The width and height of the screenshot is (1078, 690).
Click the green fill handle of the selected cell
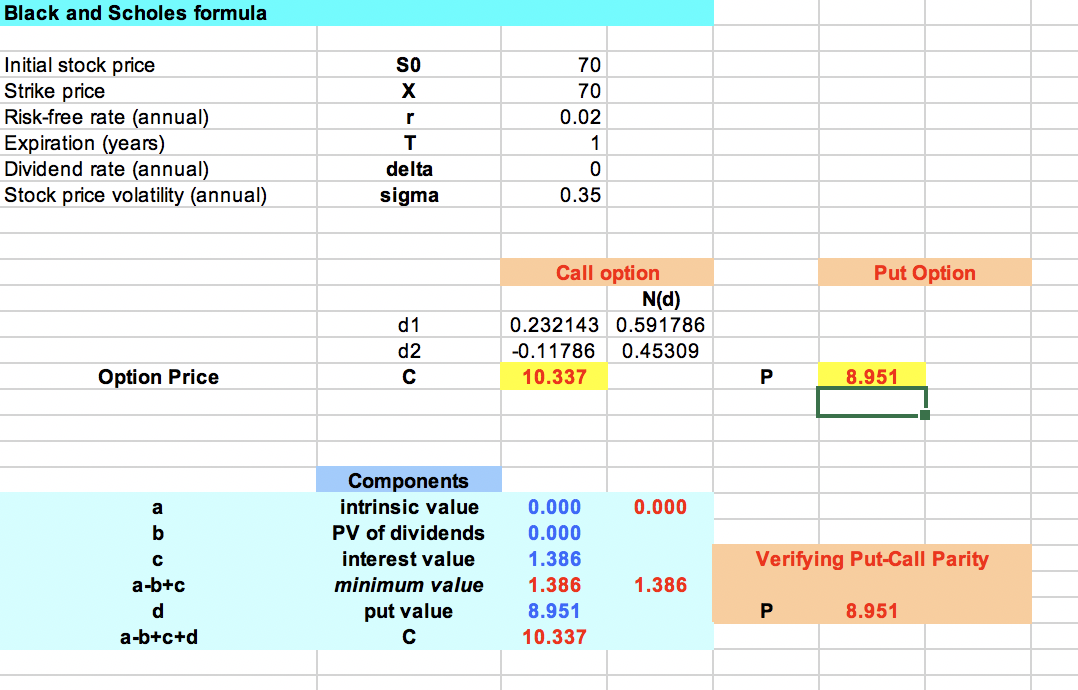[925, 414]
